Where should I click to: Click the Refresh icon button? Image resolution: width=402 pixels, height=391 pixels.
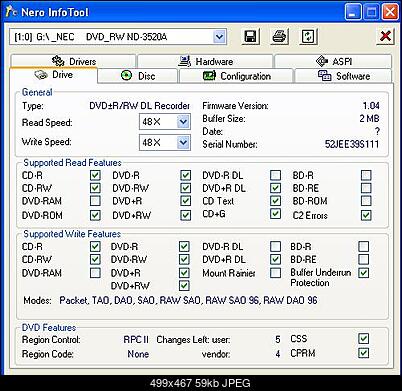pyautogui.click(x=308, y=36)
